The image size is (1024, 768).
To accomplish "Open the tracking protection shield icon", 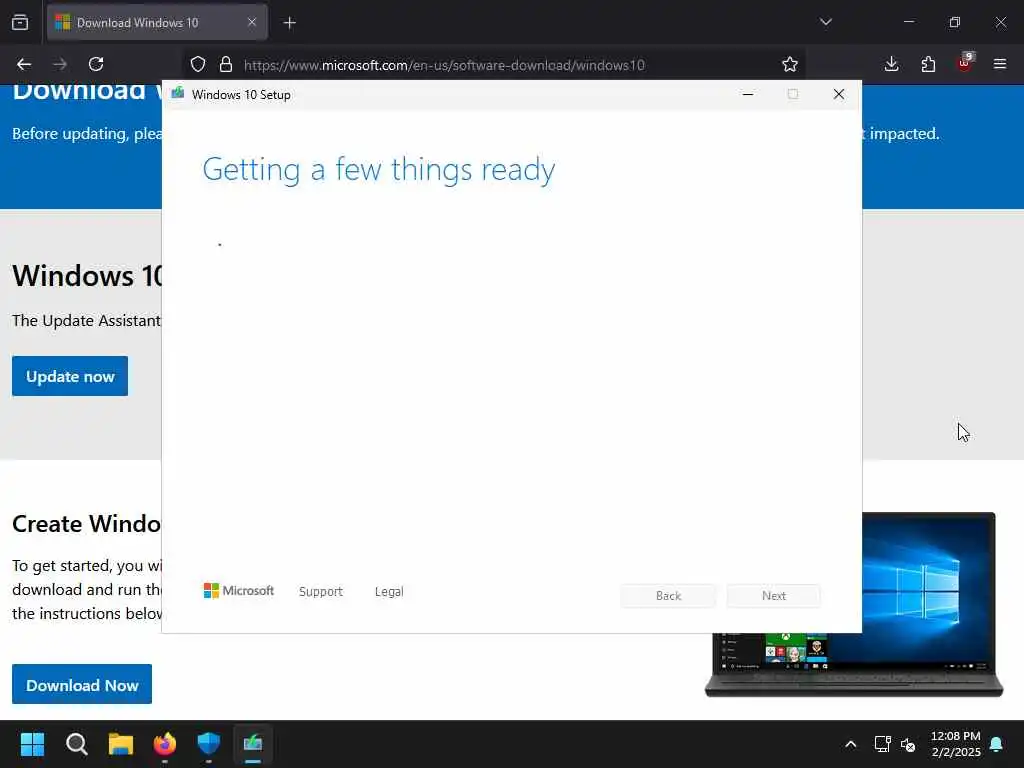I will pyautogui.click(x=198, y=64).
